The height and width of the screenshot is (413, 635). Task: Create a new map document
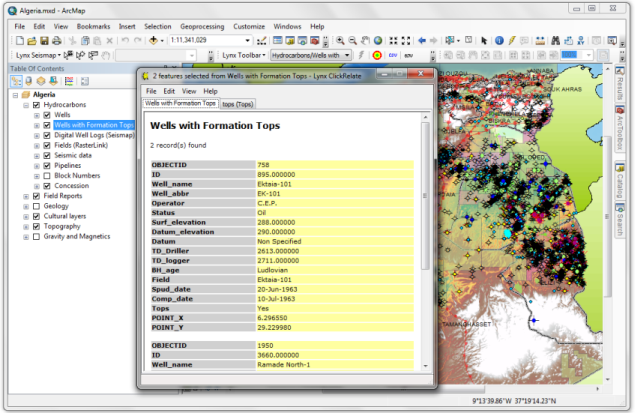pos(19,40)
